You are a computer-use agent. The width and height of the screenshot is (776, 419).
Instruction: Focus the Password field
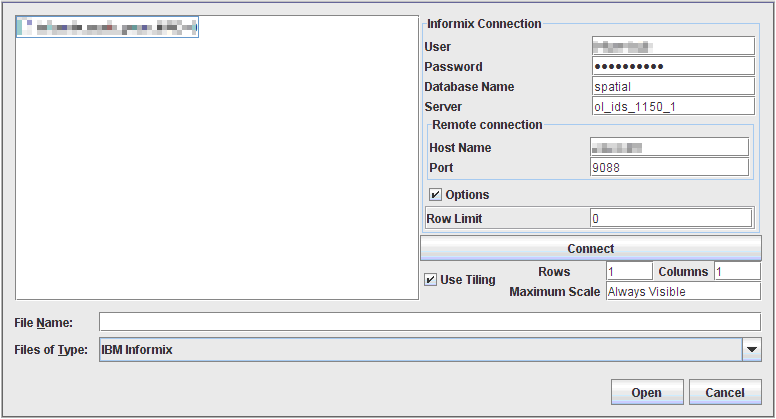point(671,66)
